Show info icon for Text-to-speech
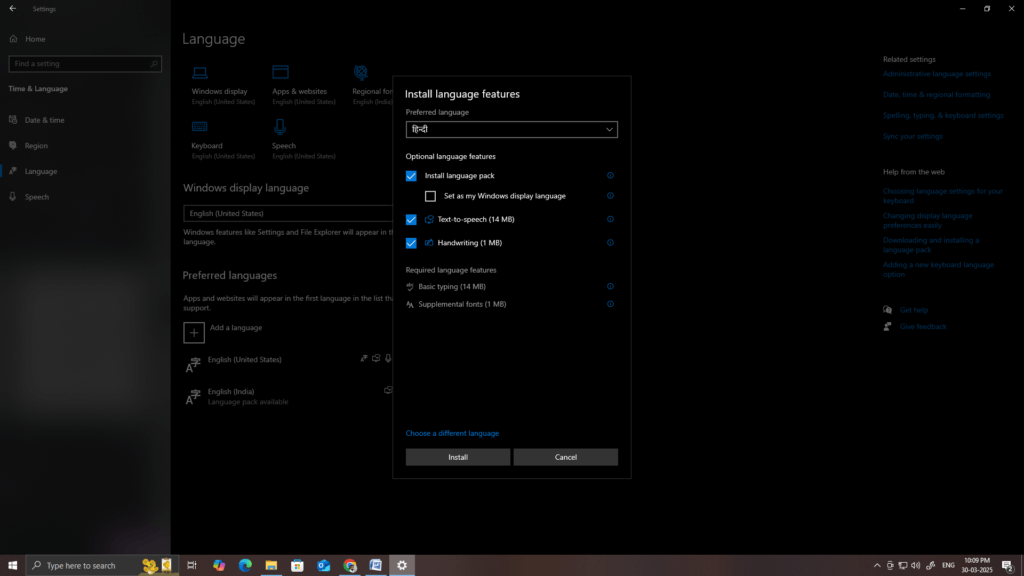Screen dimensions: 1024x576 (x=610, y=219)
